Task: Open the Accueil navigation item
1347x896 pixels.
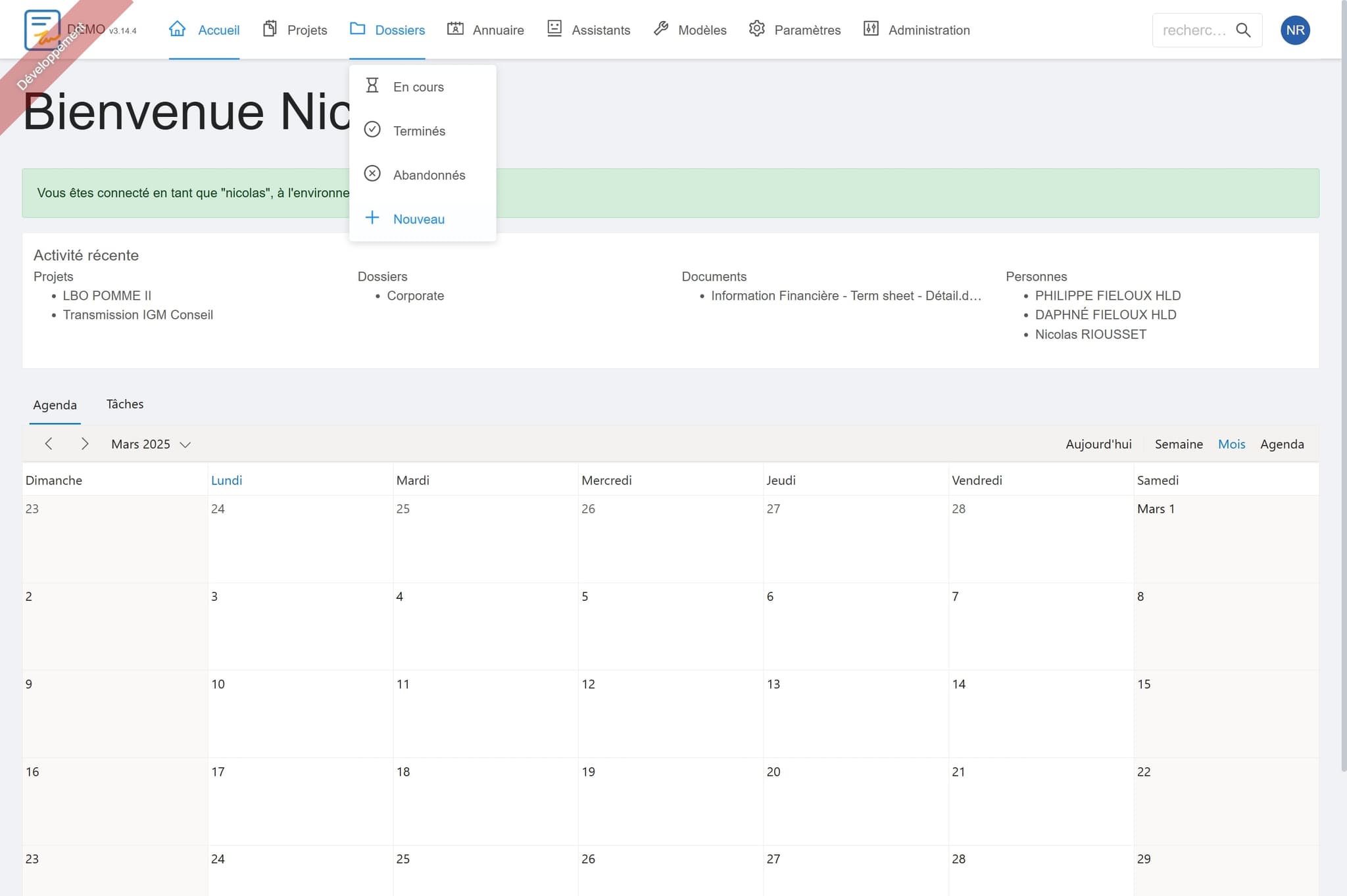Action: coord(204,30)
